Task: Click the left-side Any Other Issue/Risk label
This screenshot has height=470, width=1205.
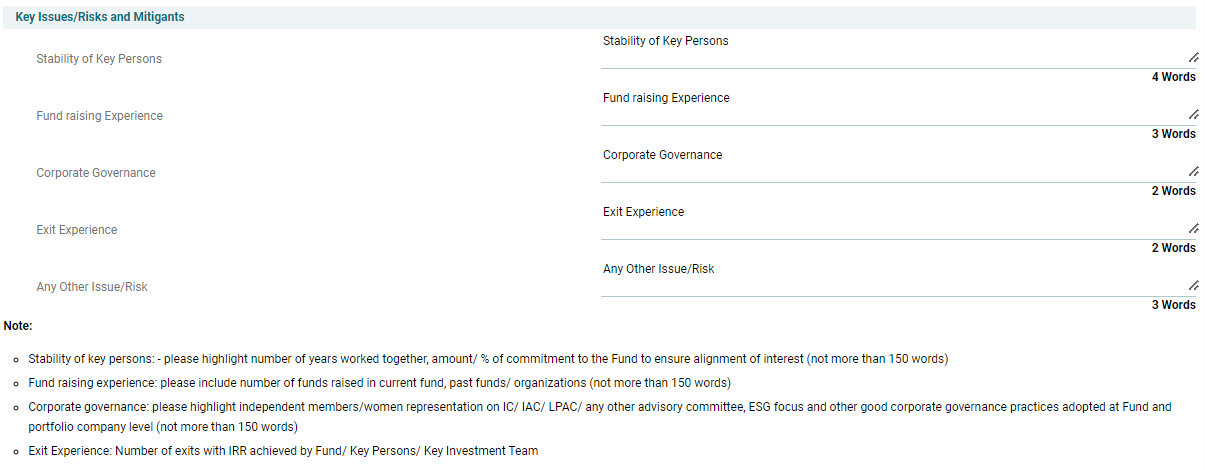Action: point(92,287)
